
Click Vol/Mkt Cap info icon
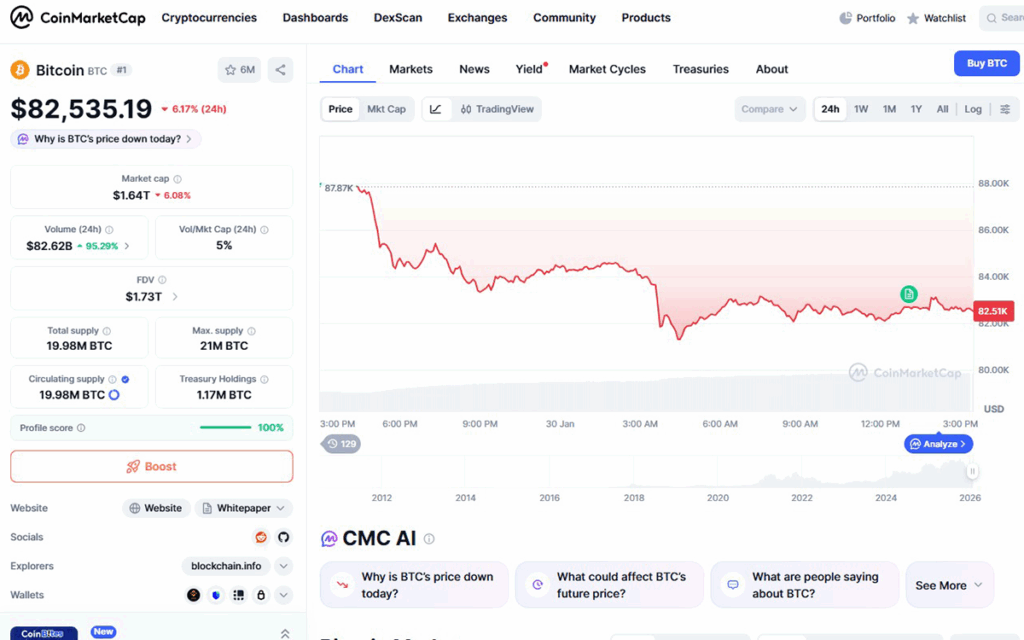pos(264,230)
